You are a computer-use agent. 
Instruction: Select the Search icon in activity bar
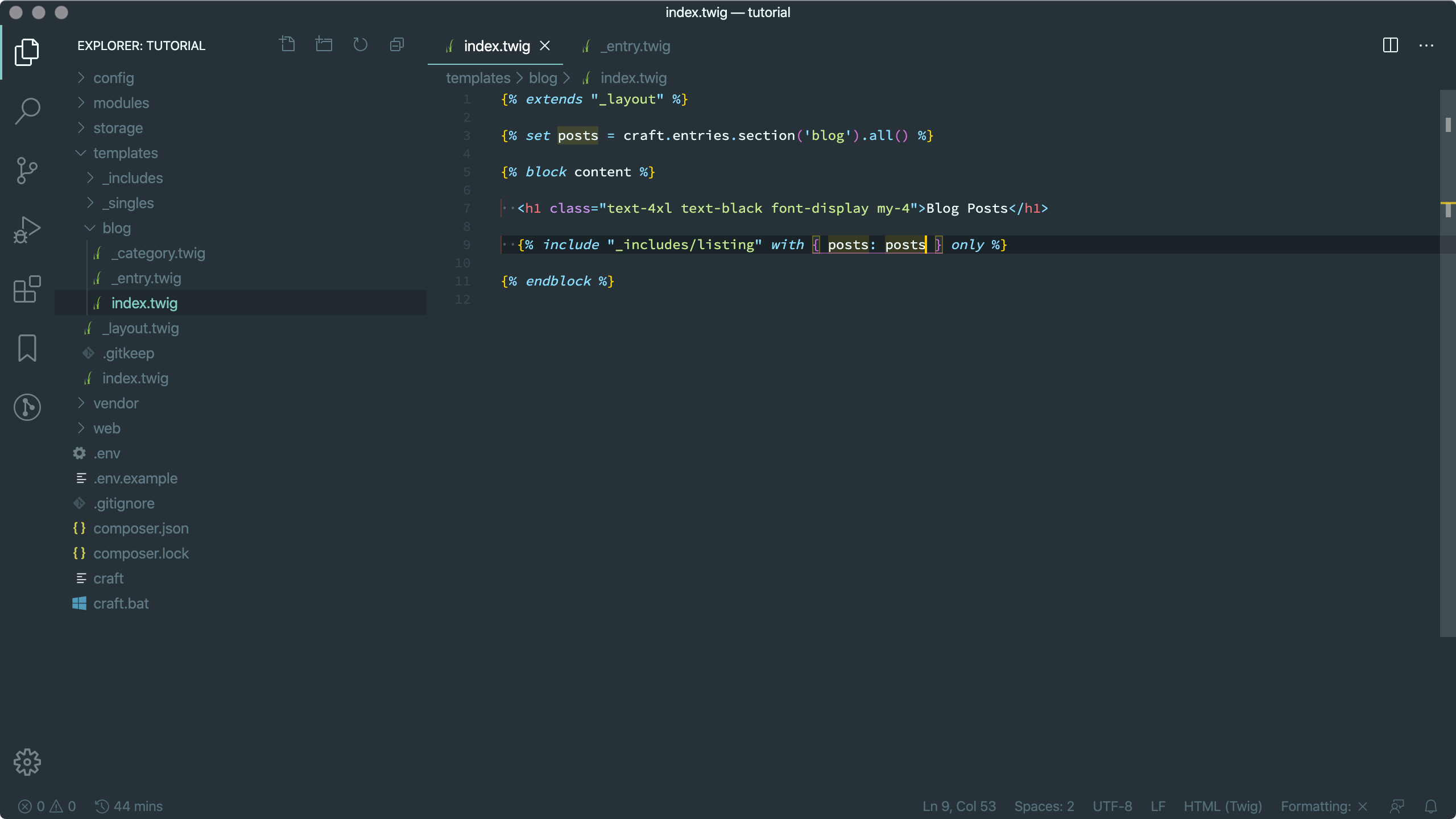coord(27,111)
